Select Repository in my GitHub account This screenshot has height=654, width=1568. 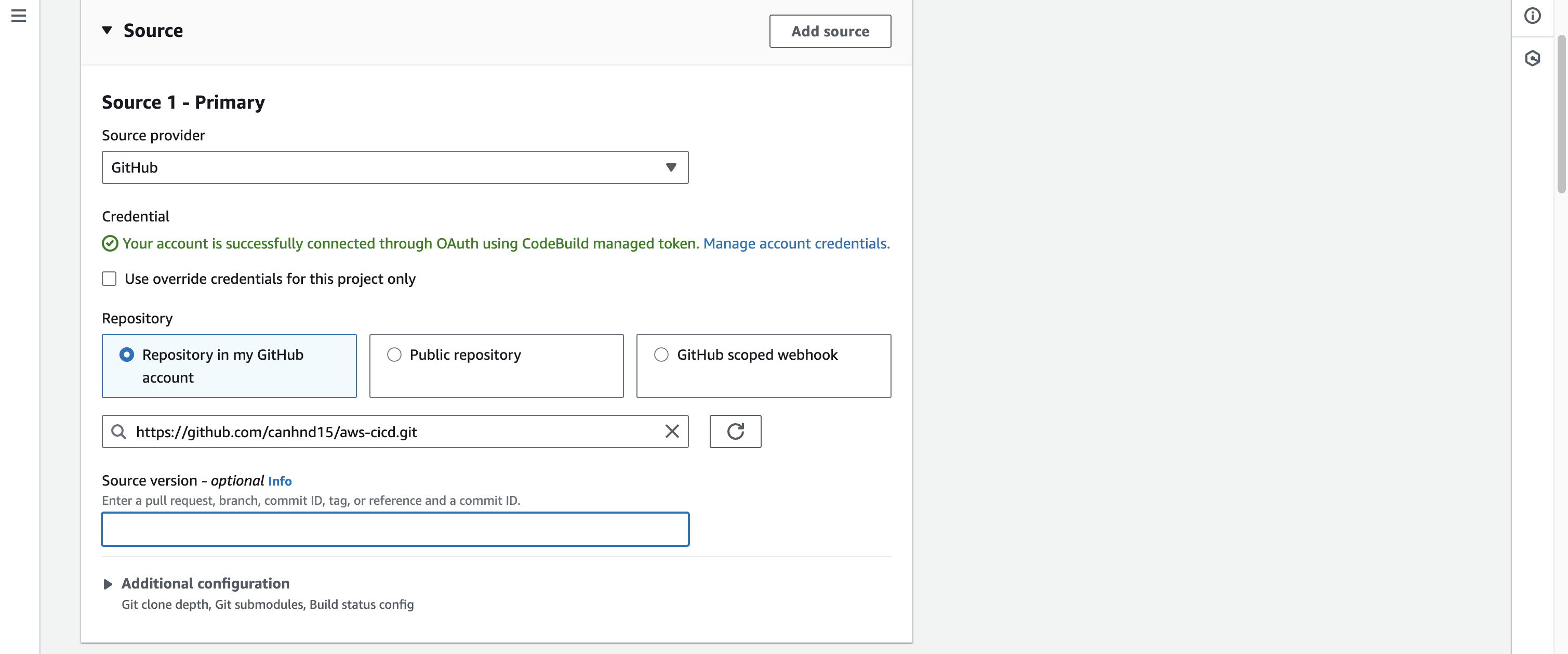127,355
